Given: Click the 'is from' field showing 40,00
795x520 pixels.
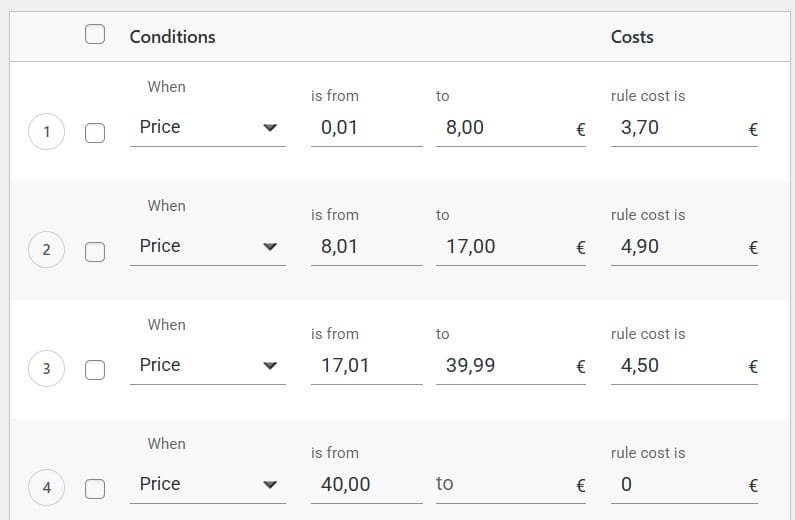Looking at the screenshot, I should tap(365, 485).
